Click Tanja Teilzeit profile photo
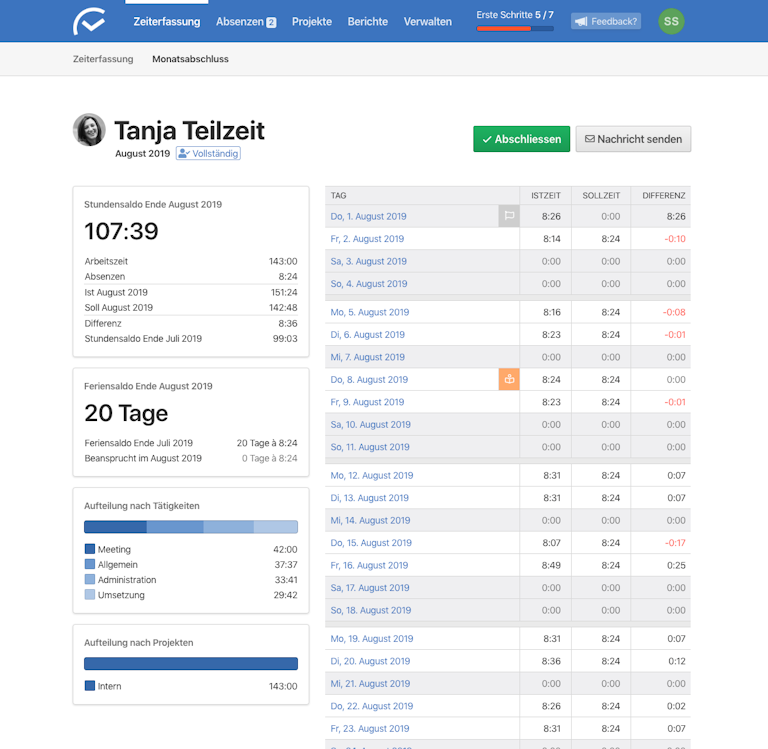768x749 pixels. [x=89, y=130]
